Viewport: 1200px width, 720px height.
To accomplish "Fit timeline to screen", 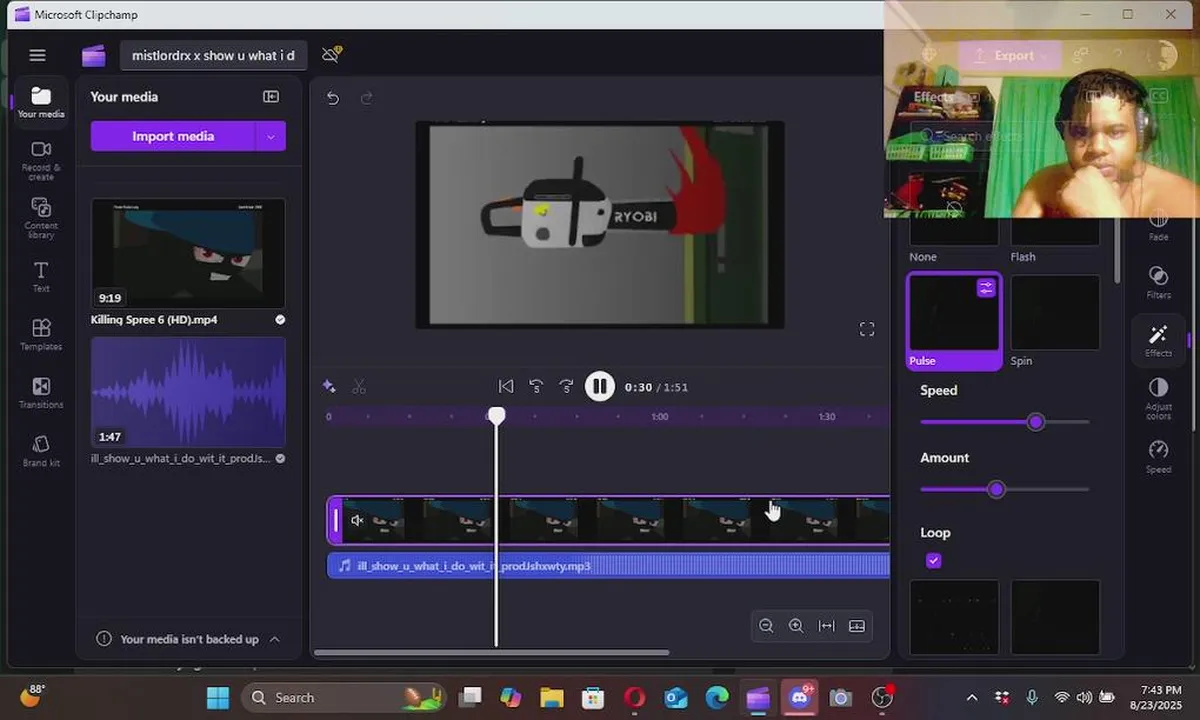I will tap(826, 626).
